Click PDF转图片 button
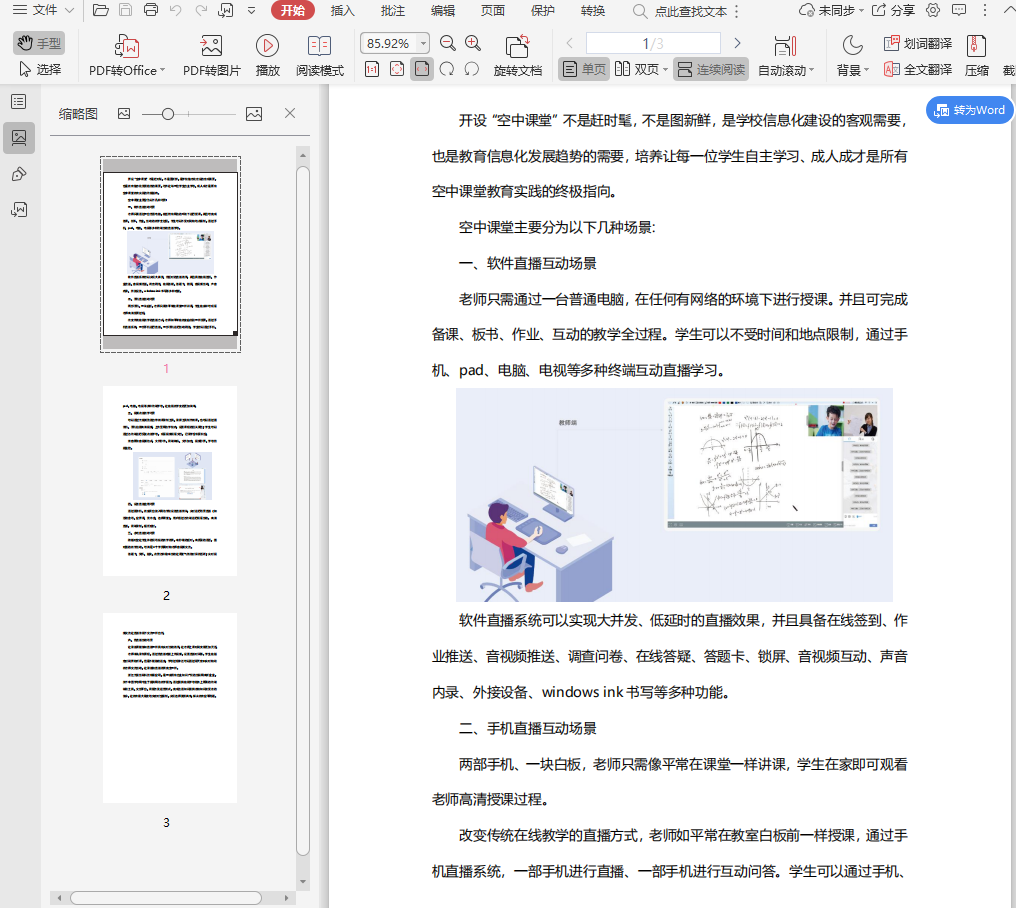Viewport: 1016px width, 908px height. click(x=211, y=56)
